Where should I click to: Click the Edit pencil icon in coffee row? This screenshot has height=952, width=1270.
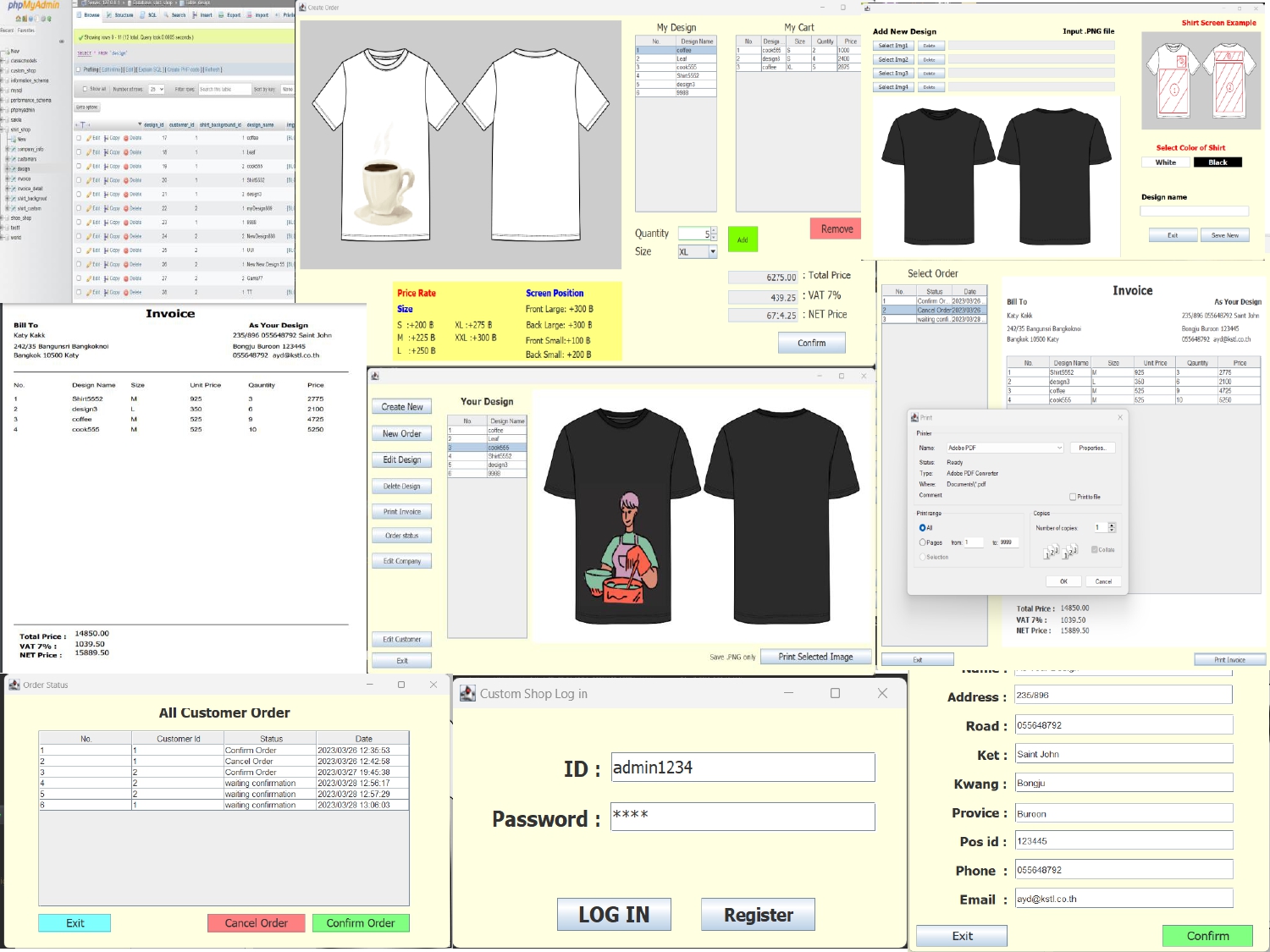point(89,138)
